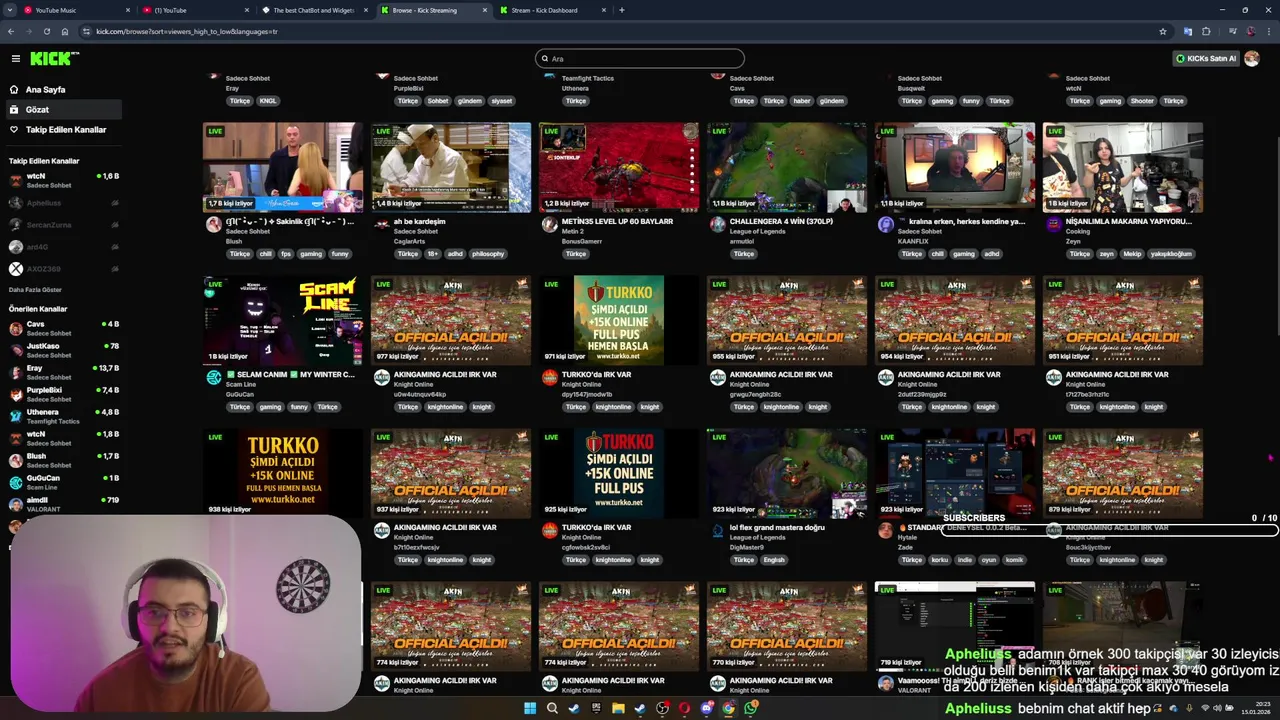
Task: Click the KICKs Satın Al button
Action: point(1205,58)
